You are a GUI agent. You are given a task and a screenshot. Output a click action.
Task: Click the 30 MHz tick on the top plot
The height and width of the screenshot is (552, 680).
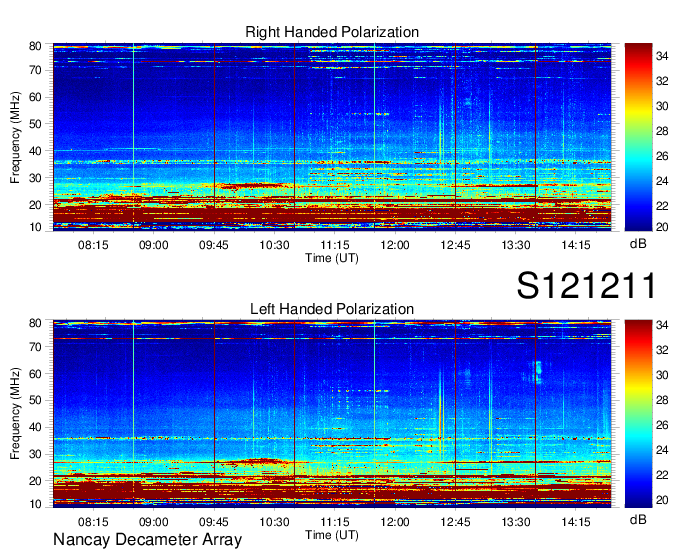click(35, 178)
